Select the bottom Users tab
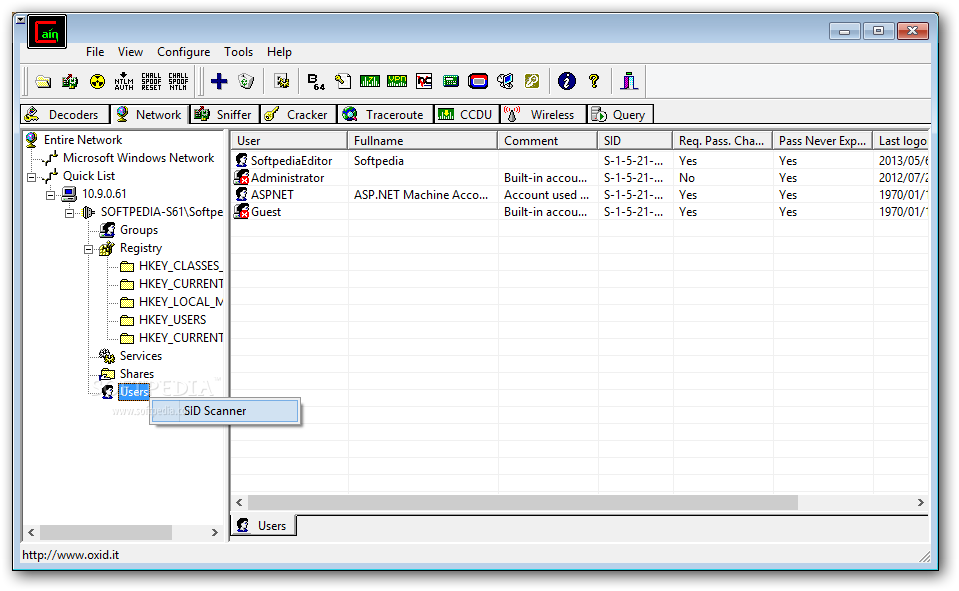959x591 pixels. [264, 526]
